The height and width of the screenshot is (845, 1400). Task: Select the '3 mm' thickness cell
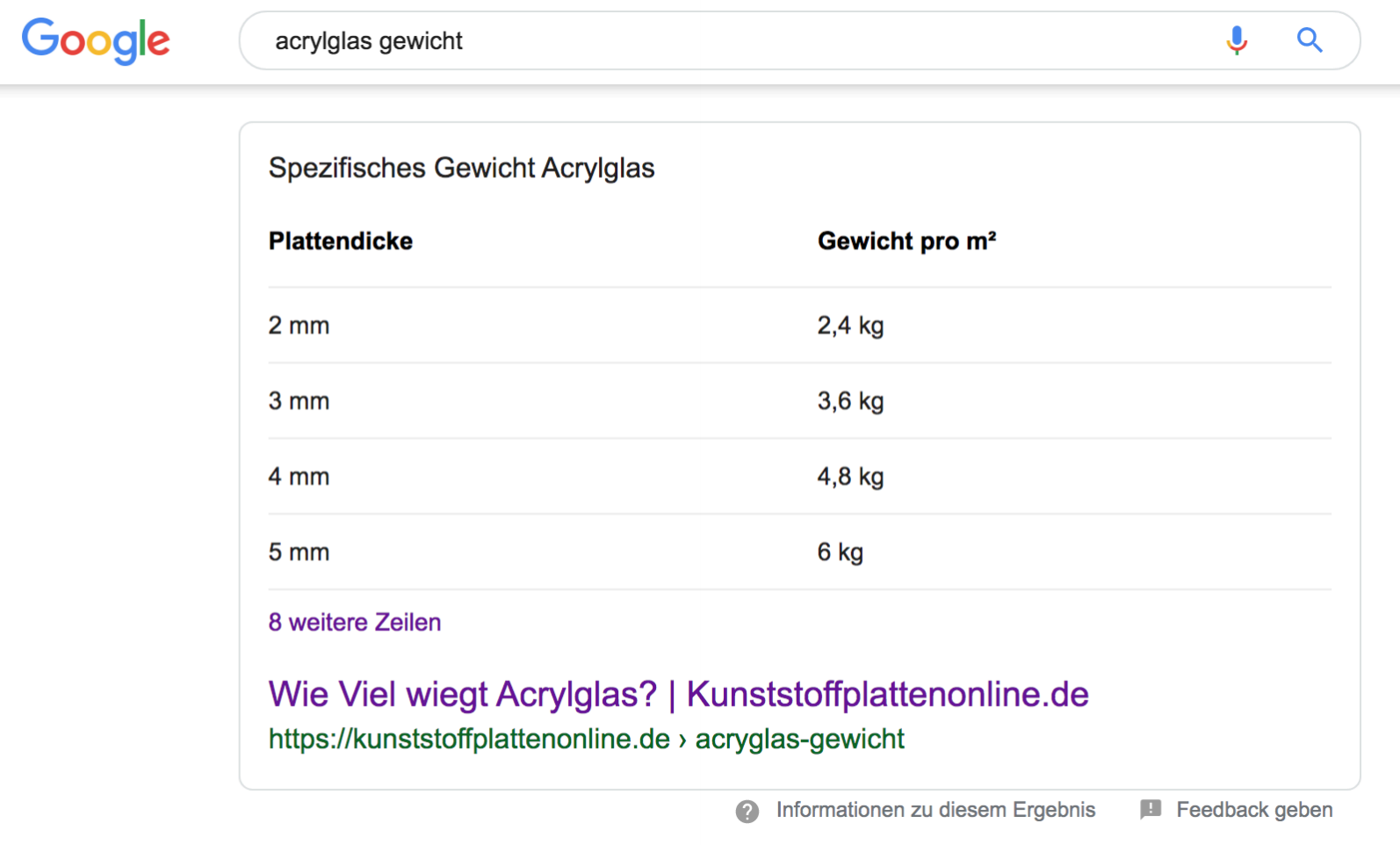point(299,401)
